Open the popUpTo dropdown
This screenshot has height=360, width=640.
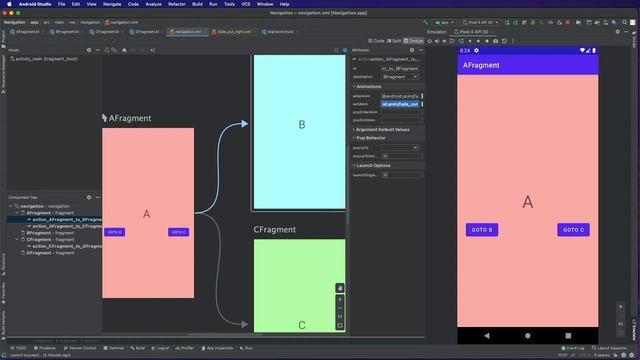400,147
